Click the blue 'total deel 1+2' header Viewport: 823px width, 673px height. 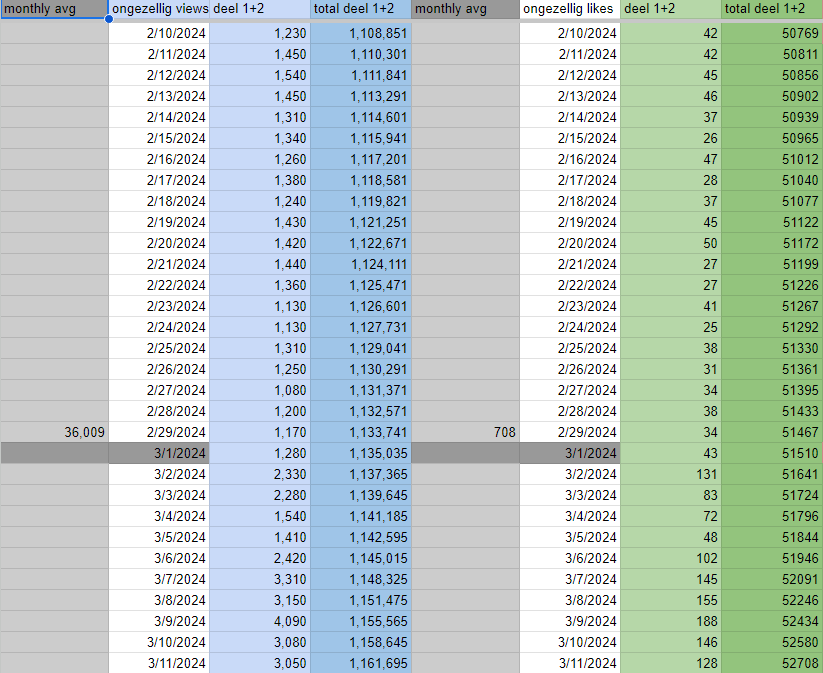(360, 9)
